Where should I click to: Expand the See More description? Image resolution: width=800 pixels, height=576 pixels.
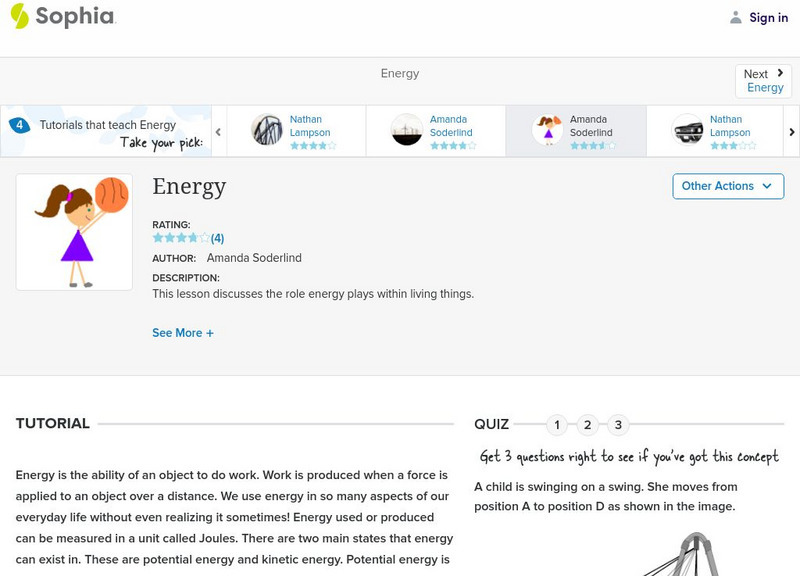pyautogui.click(x=183, y=333)
